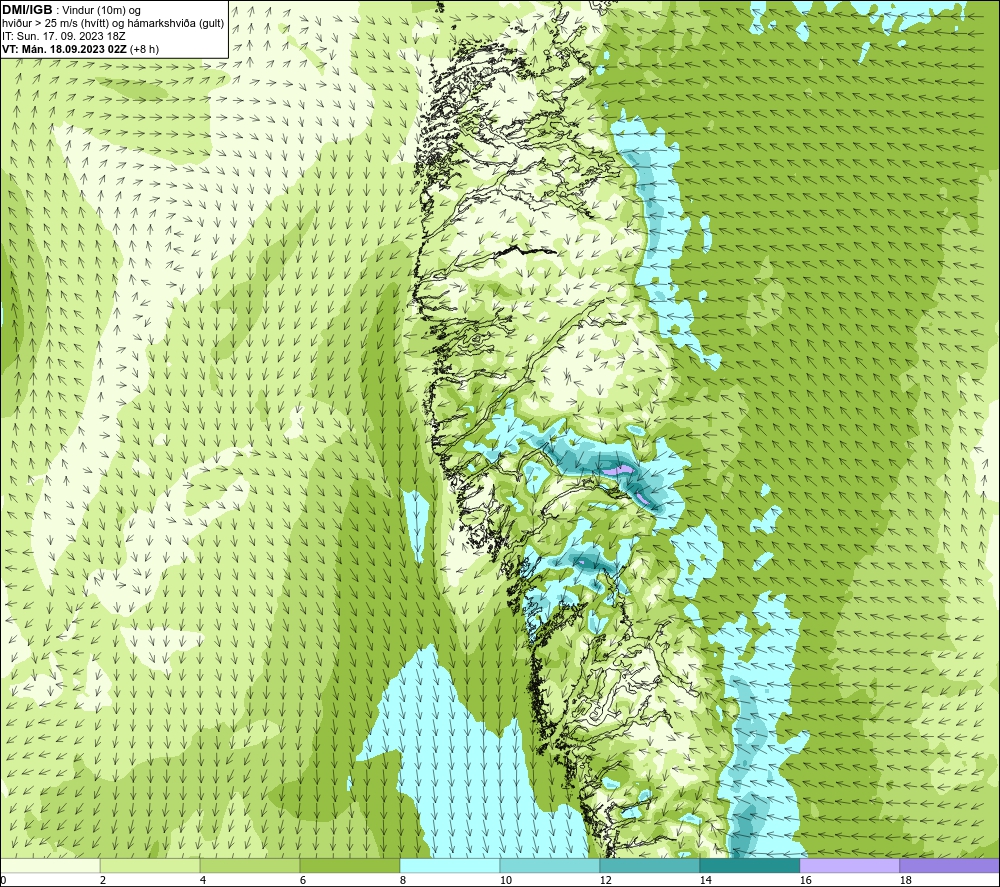Viewport: 1000px width, 887px height.
Task: Click the scale label '12'
Action: click(x=605, y=881)
